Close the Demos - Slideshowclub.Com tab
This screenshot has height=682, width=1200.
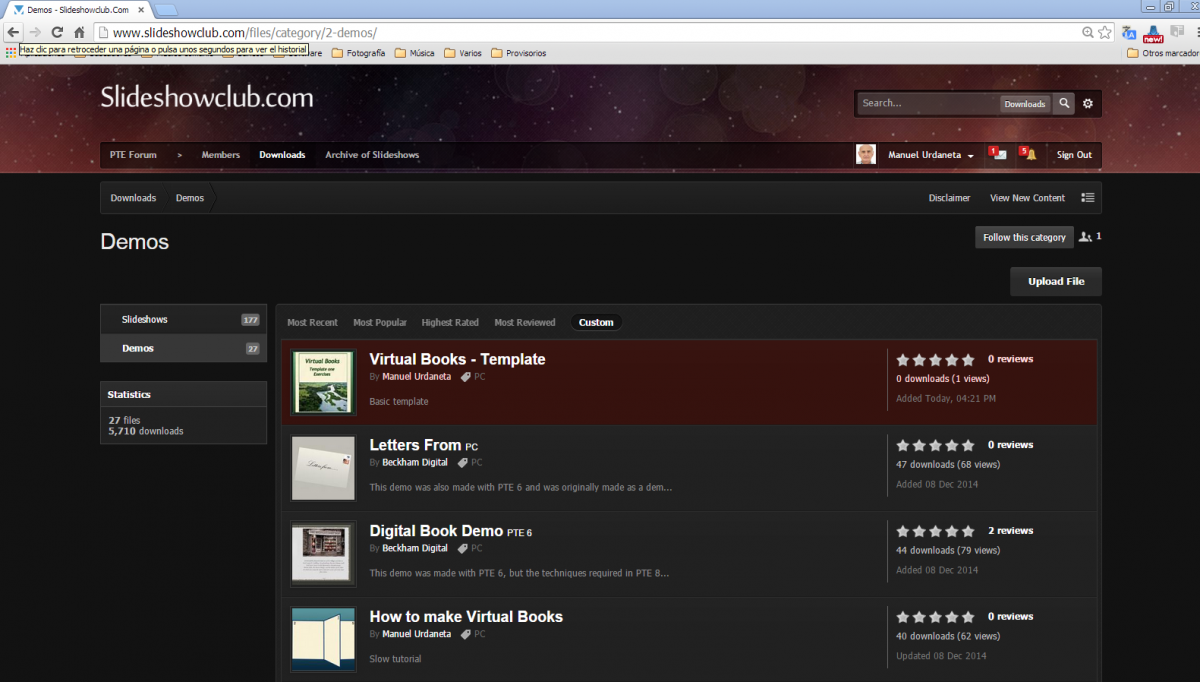[x=139, y=9]
